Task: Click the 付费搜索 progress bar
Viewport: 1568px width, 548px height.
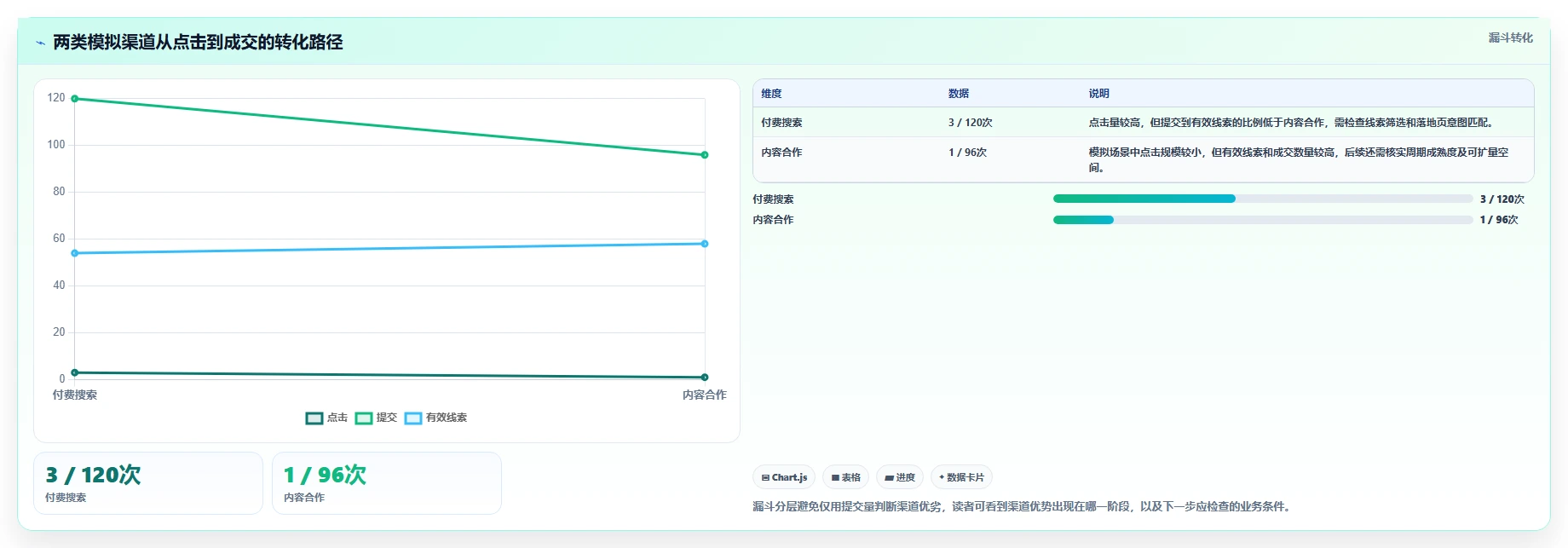Action: (x=1263, y=199)
